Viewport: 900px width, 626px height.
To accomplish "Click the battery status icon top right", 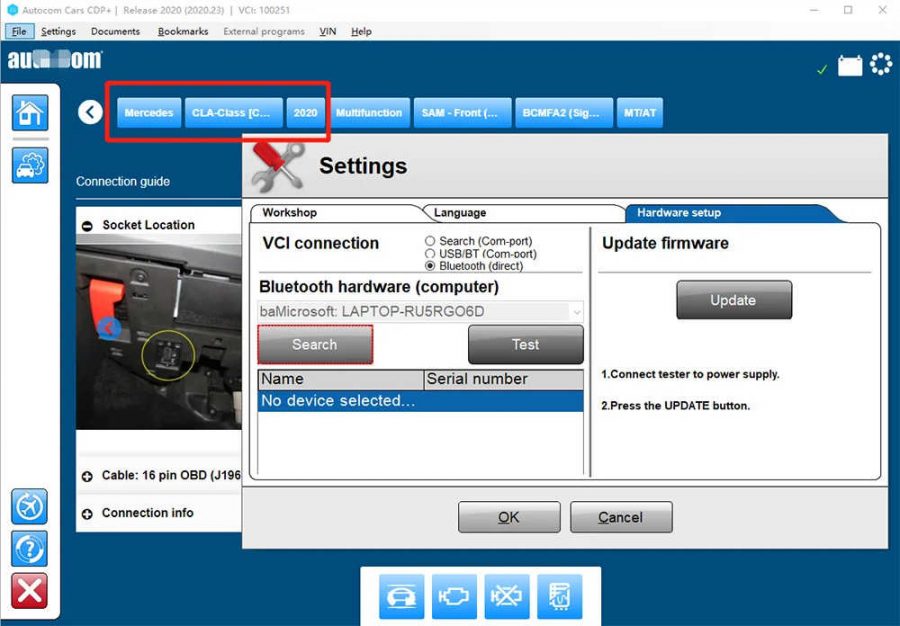I will click(850, 66).
